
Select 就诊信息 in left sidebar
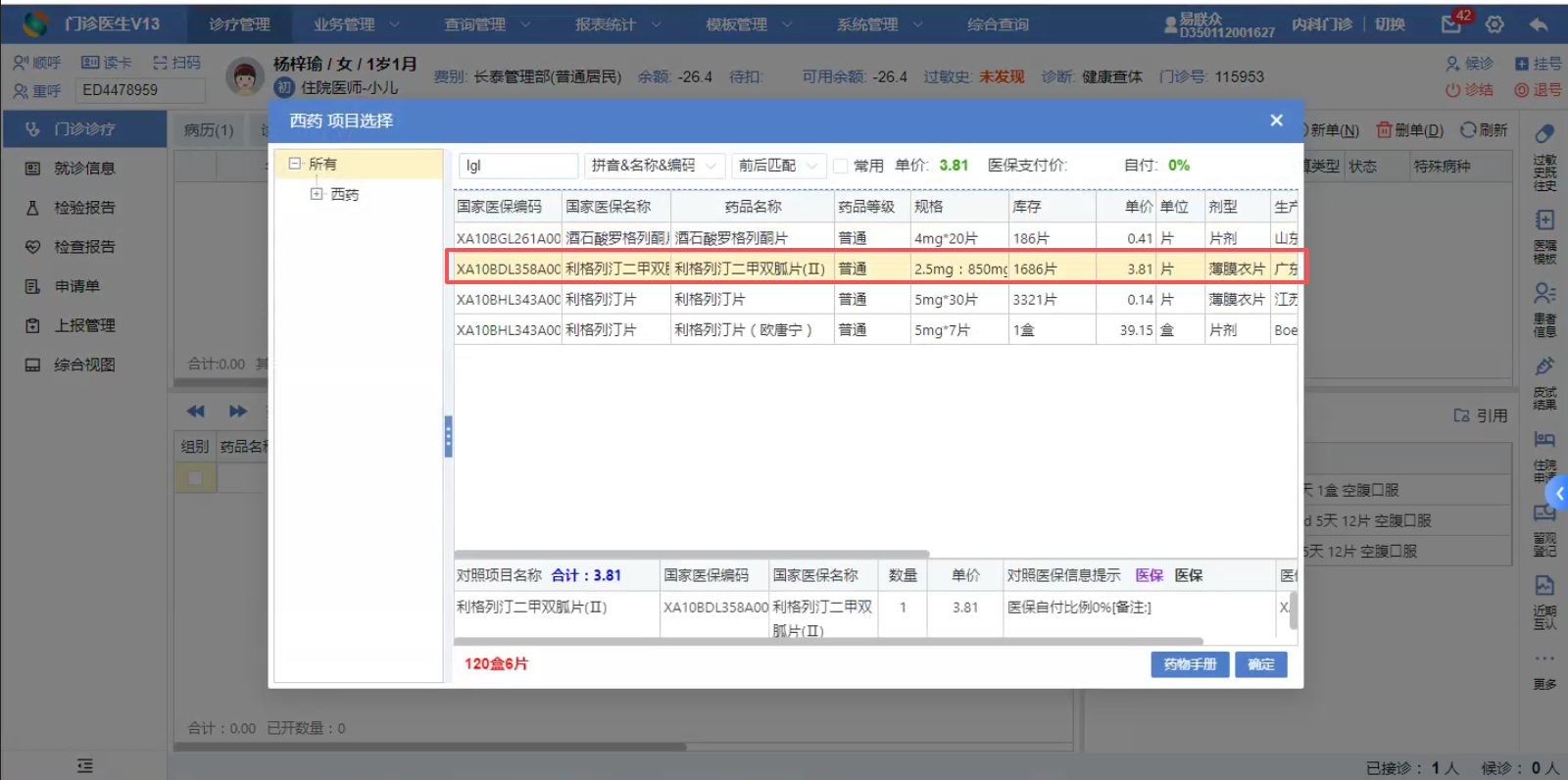click(84, 169)
